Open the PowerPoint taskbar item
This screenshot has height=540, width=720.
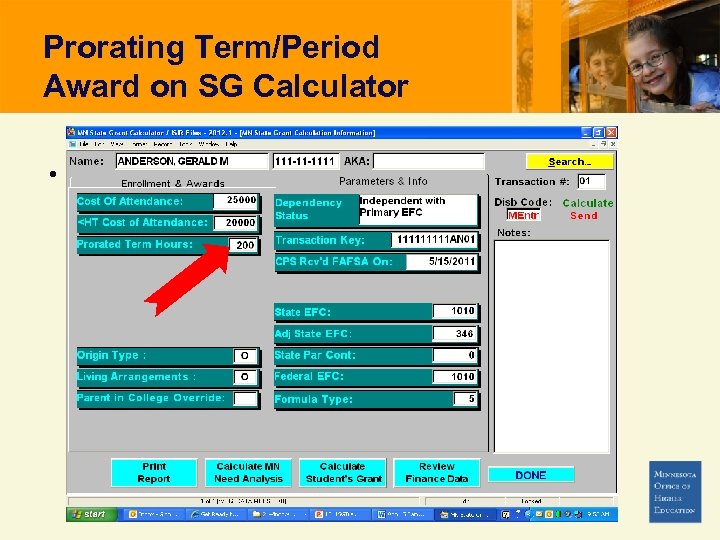[x=340, y=515]
